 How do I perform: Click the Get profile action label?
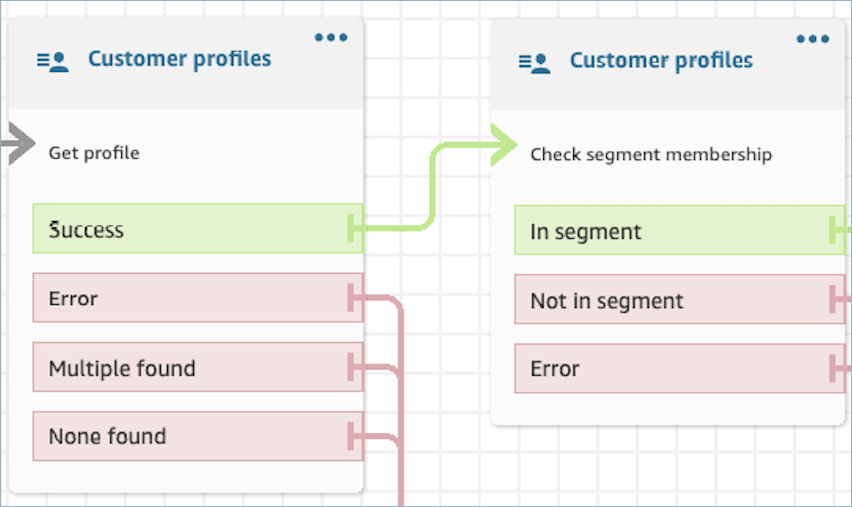pyautogui.click(x=94, y=153)
